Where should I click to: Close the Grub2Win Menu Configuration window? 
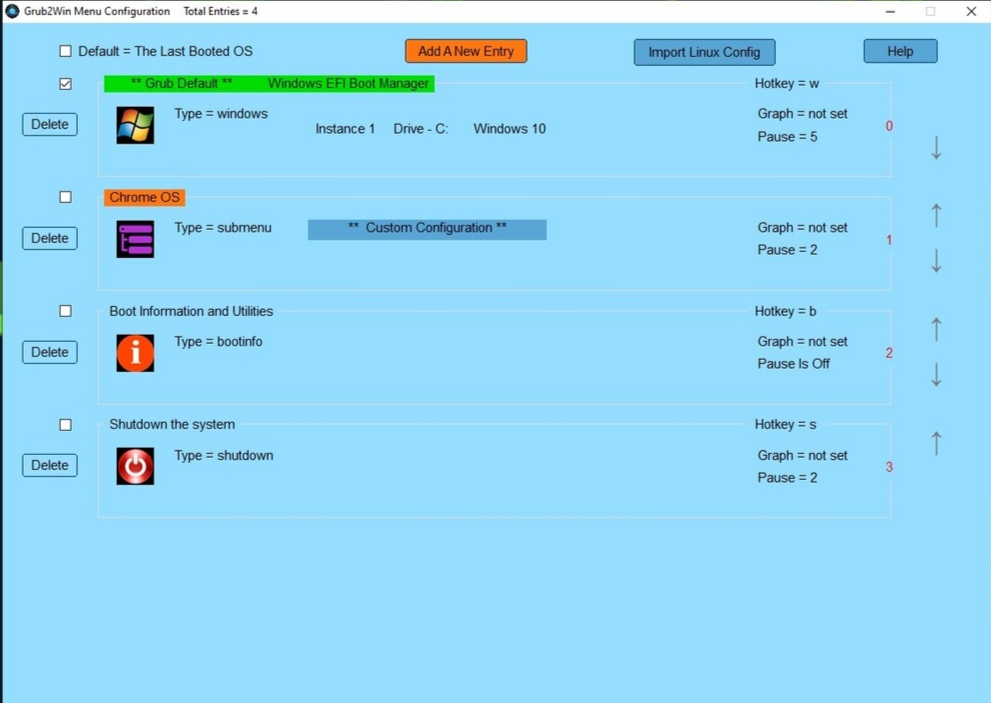[x=971, y=11]
